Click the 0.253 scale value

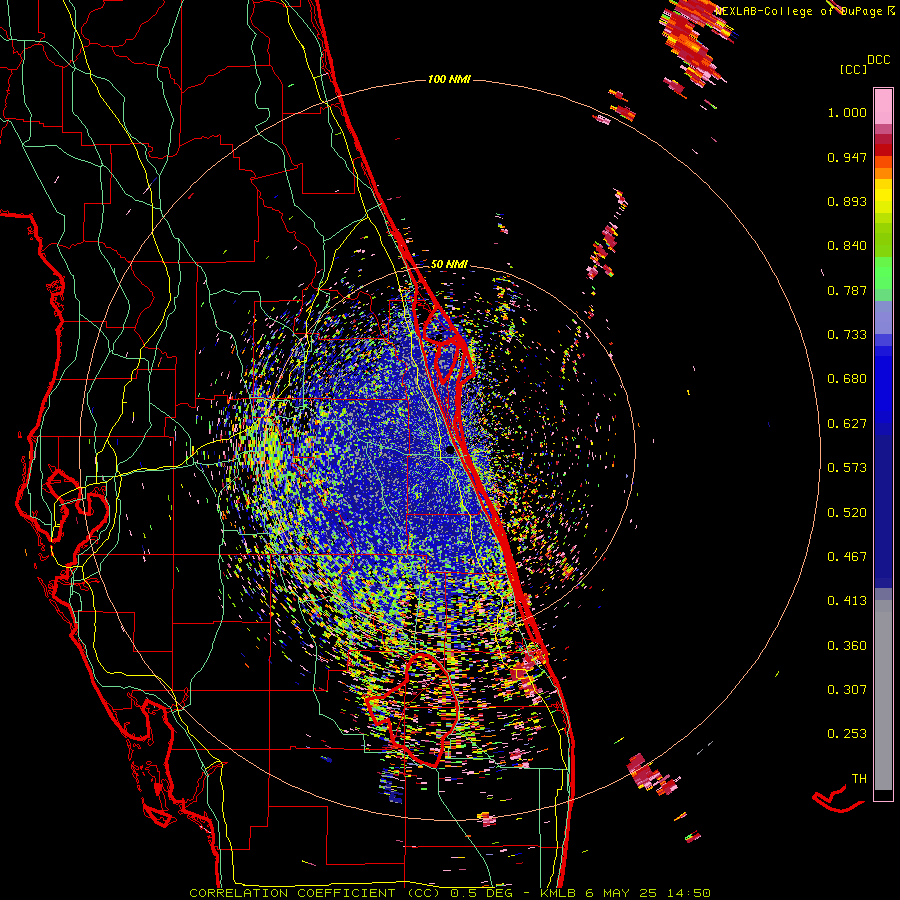coord(847,734)
